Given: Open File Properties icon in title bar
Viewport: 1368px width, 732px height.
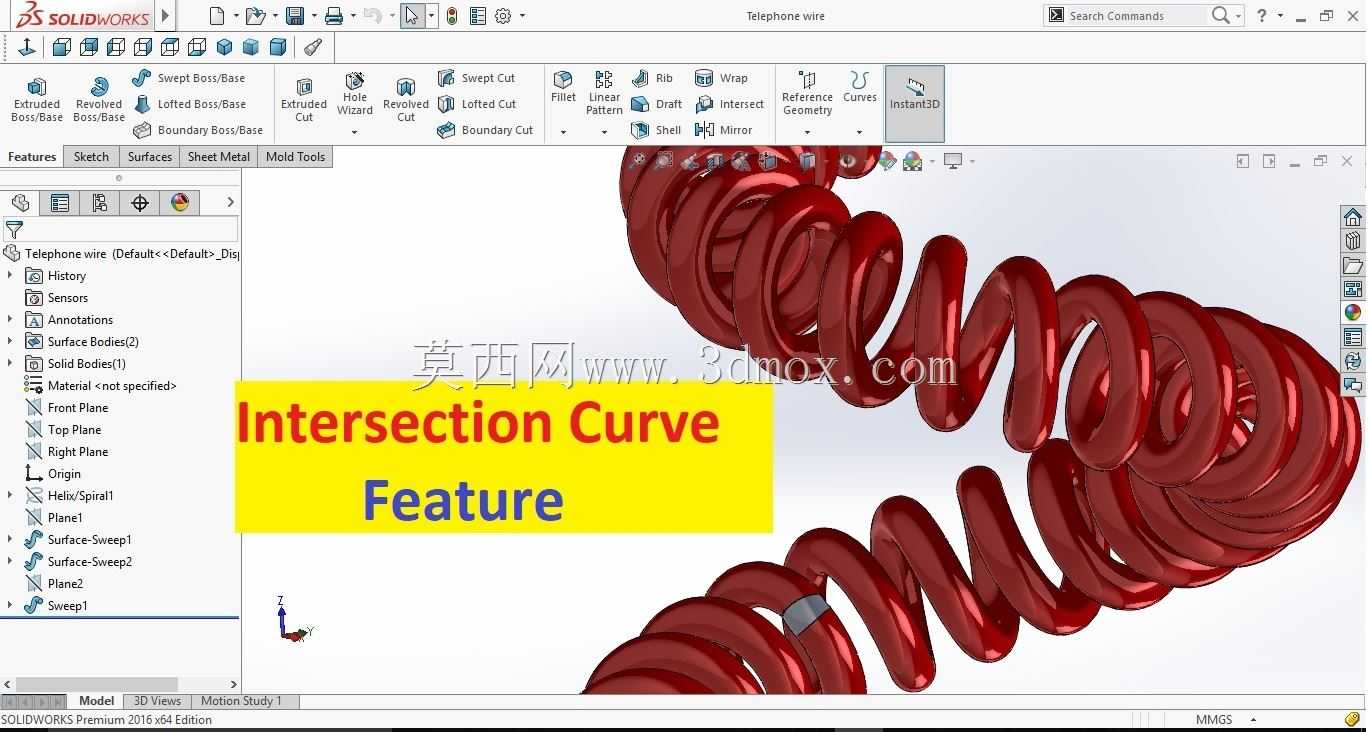Looking at the screenshot, I should coord(477,16).
